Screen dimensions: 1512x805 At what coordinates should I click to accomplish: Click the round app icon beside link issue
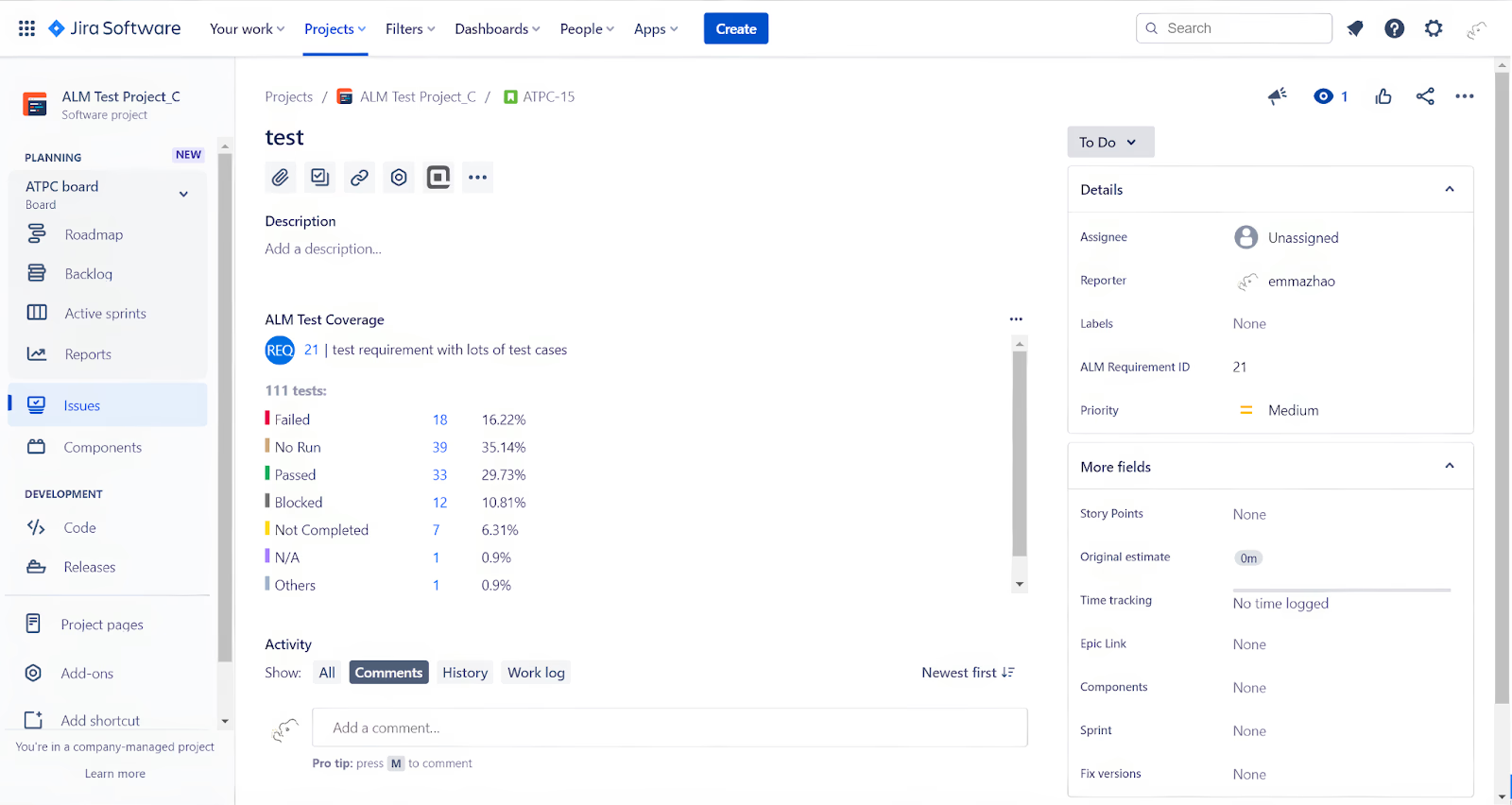(399, 177)
